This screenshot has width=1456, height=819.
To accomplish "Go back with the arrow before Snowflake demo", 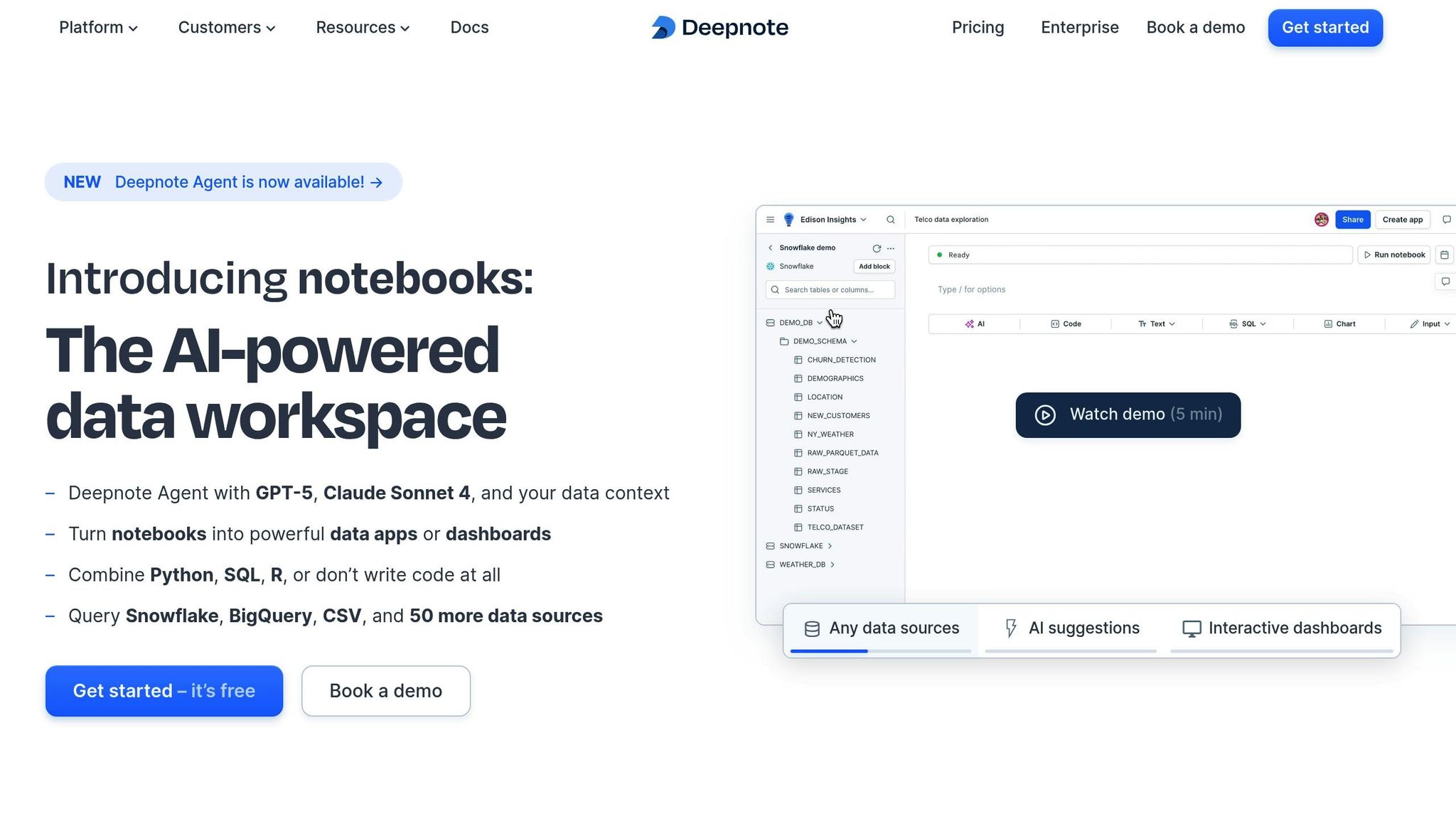I will click(x=770, y=247).
